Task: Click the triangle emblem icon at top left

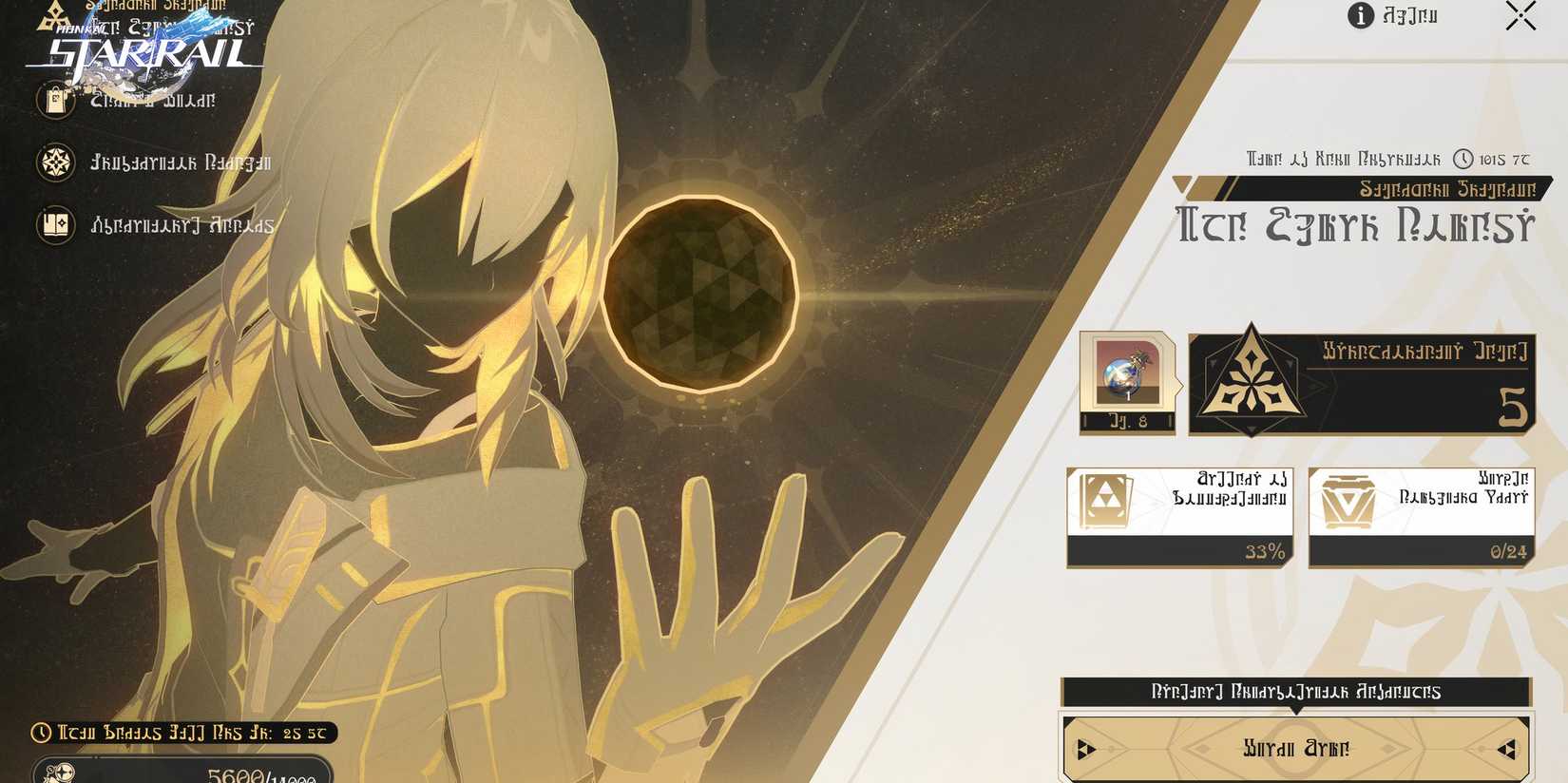Action: tap(55, 16)
